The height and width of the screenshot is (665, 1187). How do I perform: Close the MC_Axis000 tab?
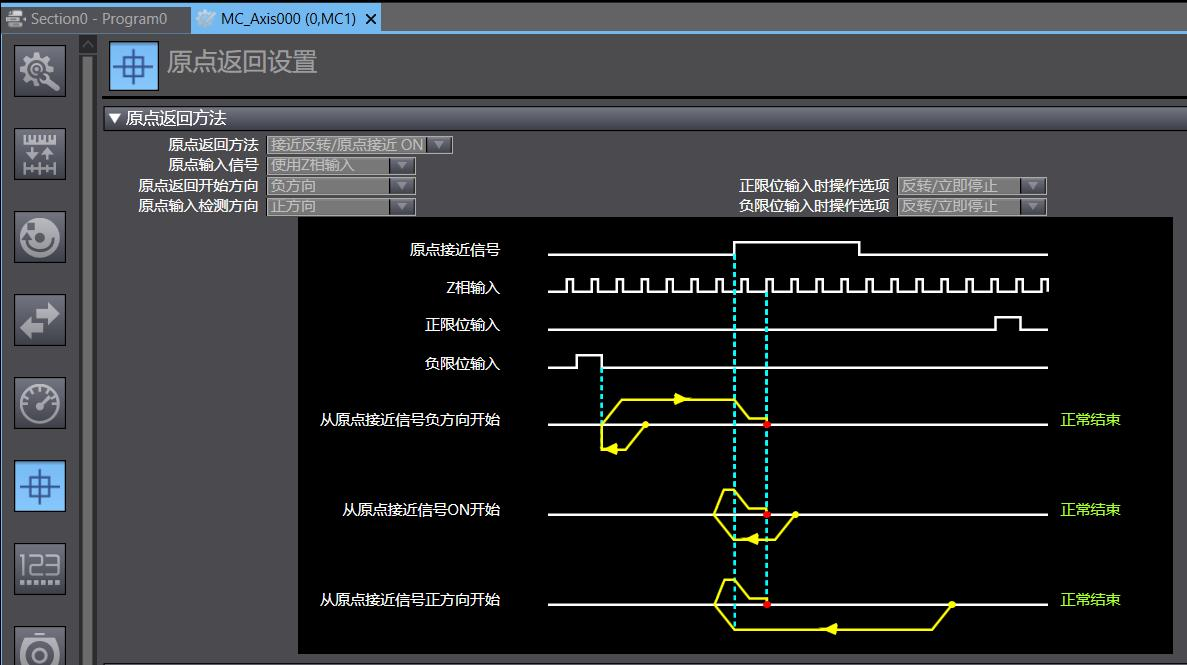point(371,19)
